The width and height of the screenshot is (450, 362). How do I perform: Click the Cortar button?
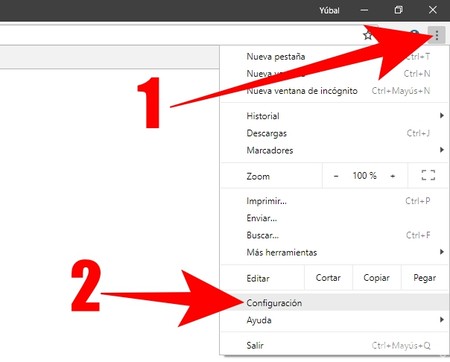point(328,278)
